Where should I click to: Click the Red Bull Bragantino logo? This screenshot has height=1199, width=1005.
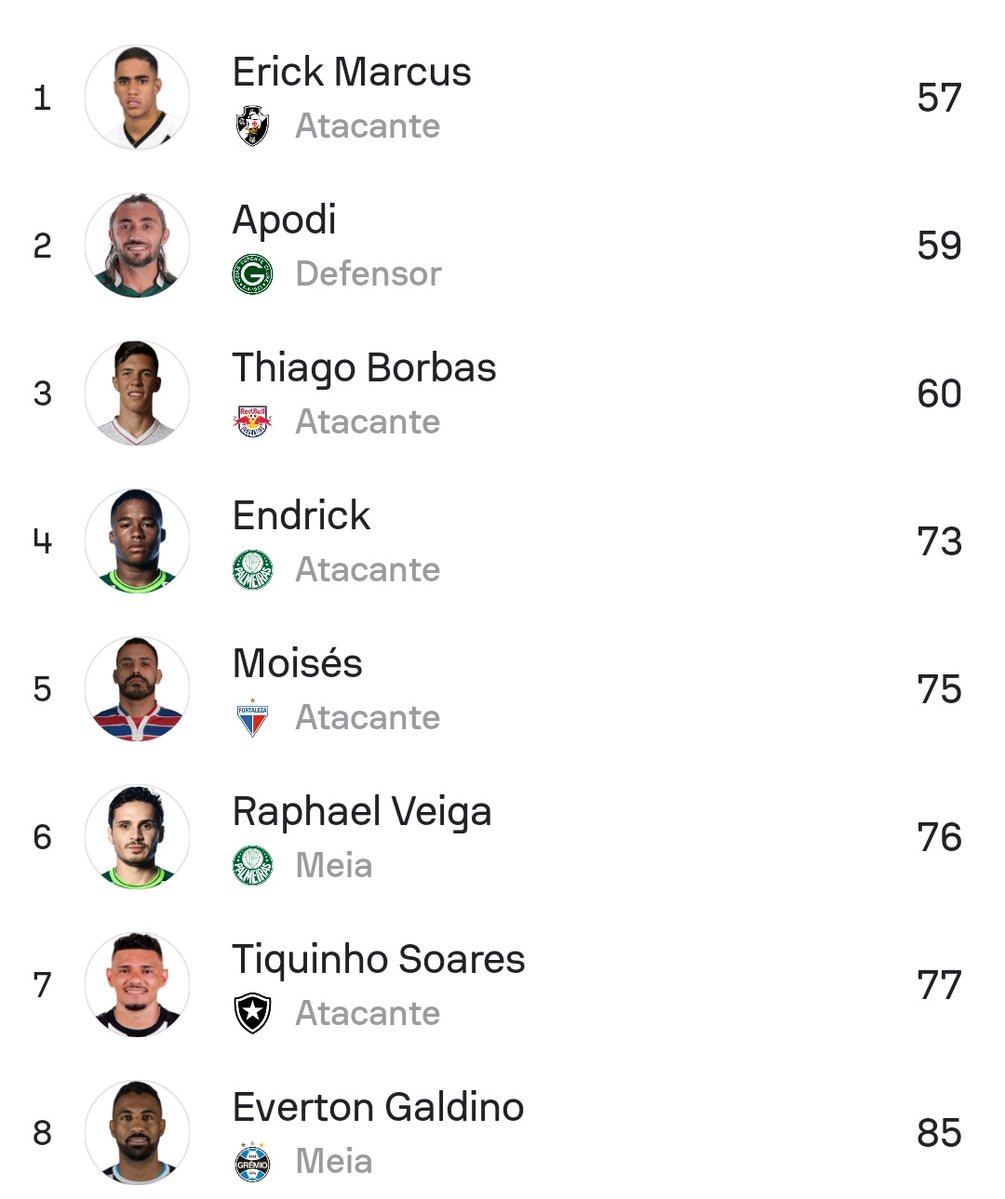pyautogui.click(x=252, y=422)
